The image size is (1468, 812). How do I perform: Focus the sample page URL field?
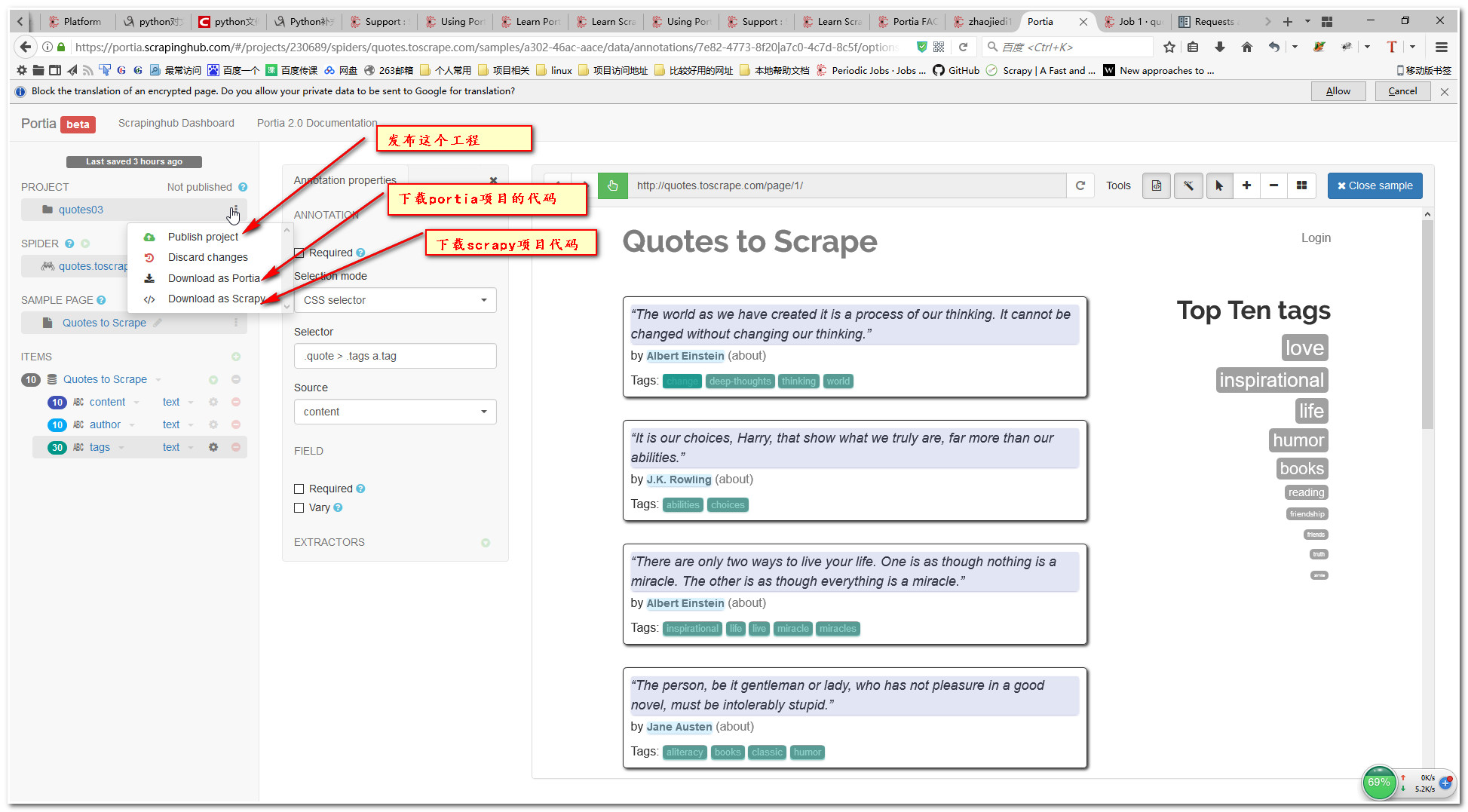click(x=846, y=185)
